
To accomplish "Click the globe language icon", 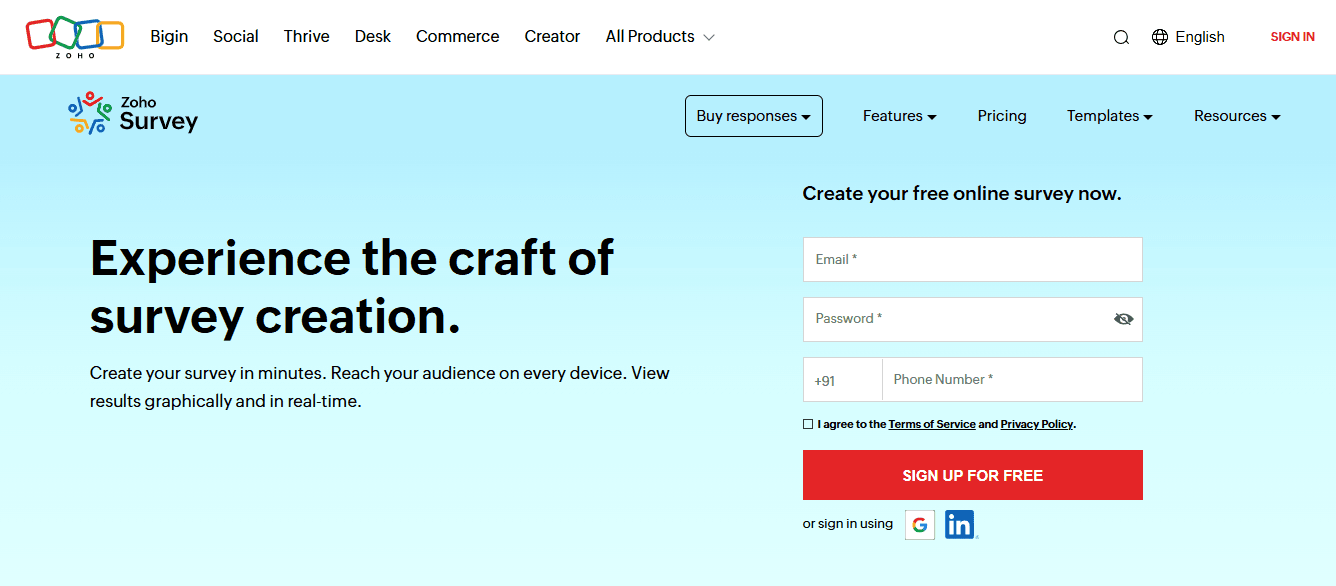I will point(1160,37).
